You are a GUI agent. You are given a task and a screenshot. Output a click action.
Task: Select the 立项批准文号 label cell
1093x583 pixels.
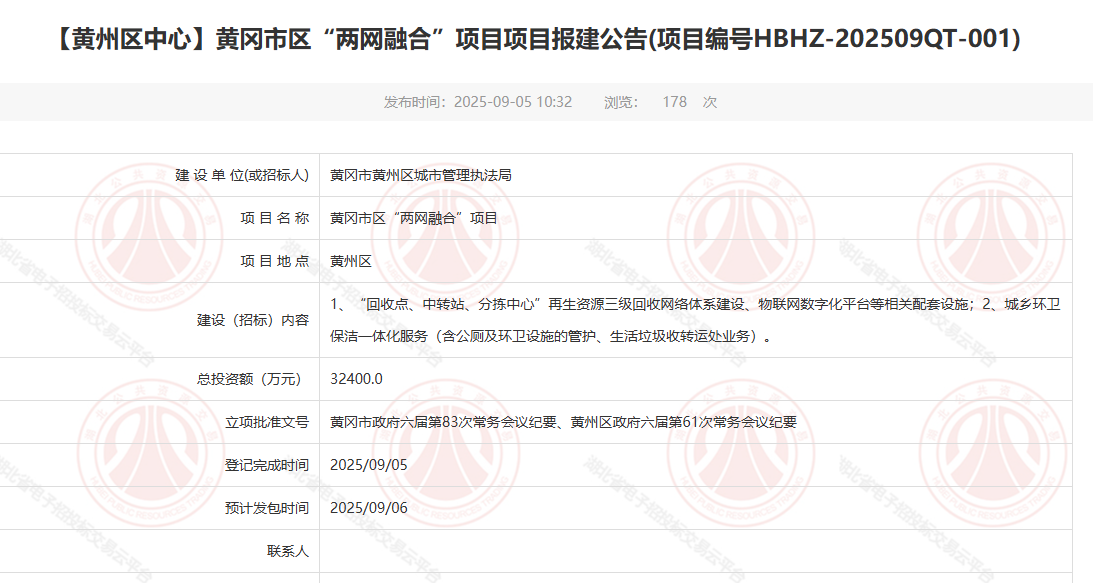267,422
